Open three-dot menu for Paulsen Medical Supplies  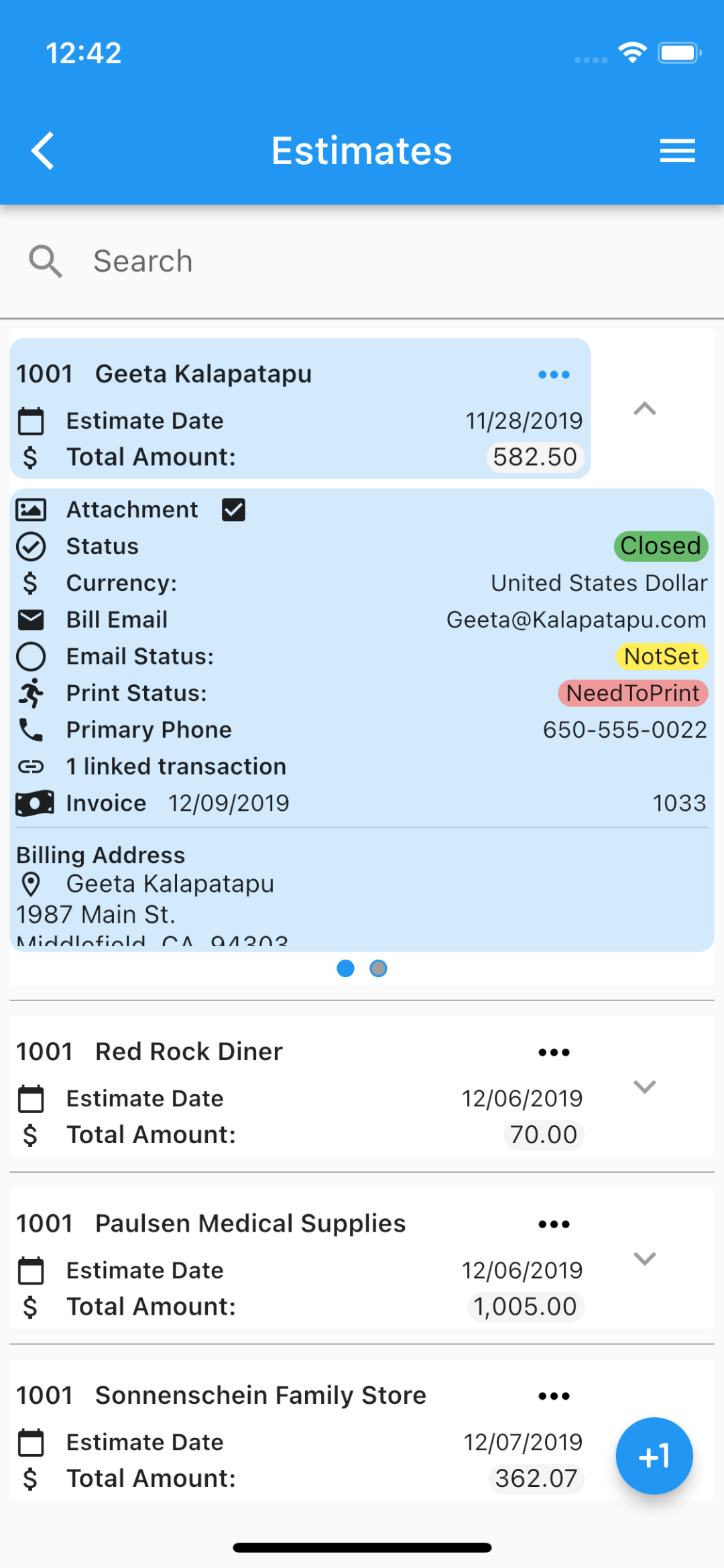pyautogui.click(x=554, y=1224)
